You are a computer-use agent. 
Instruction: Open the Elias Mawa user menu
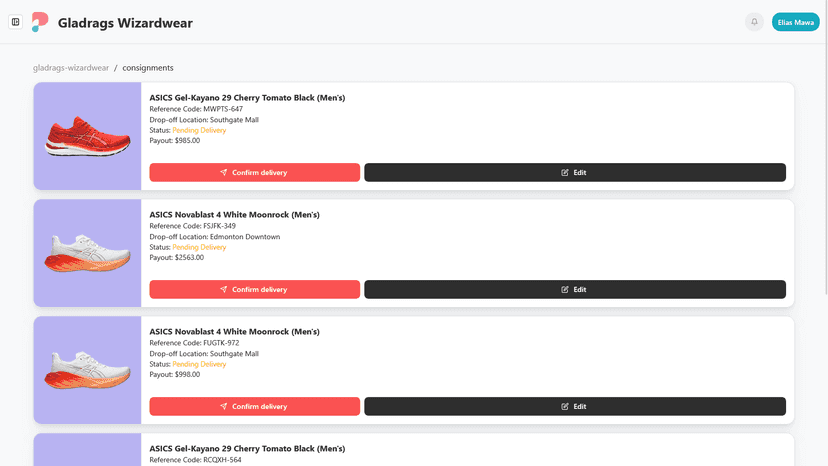795,22
